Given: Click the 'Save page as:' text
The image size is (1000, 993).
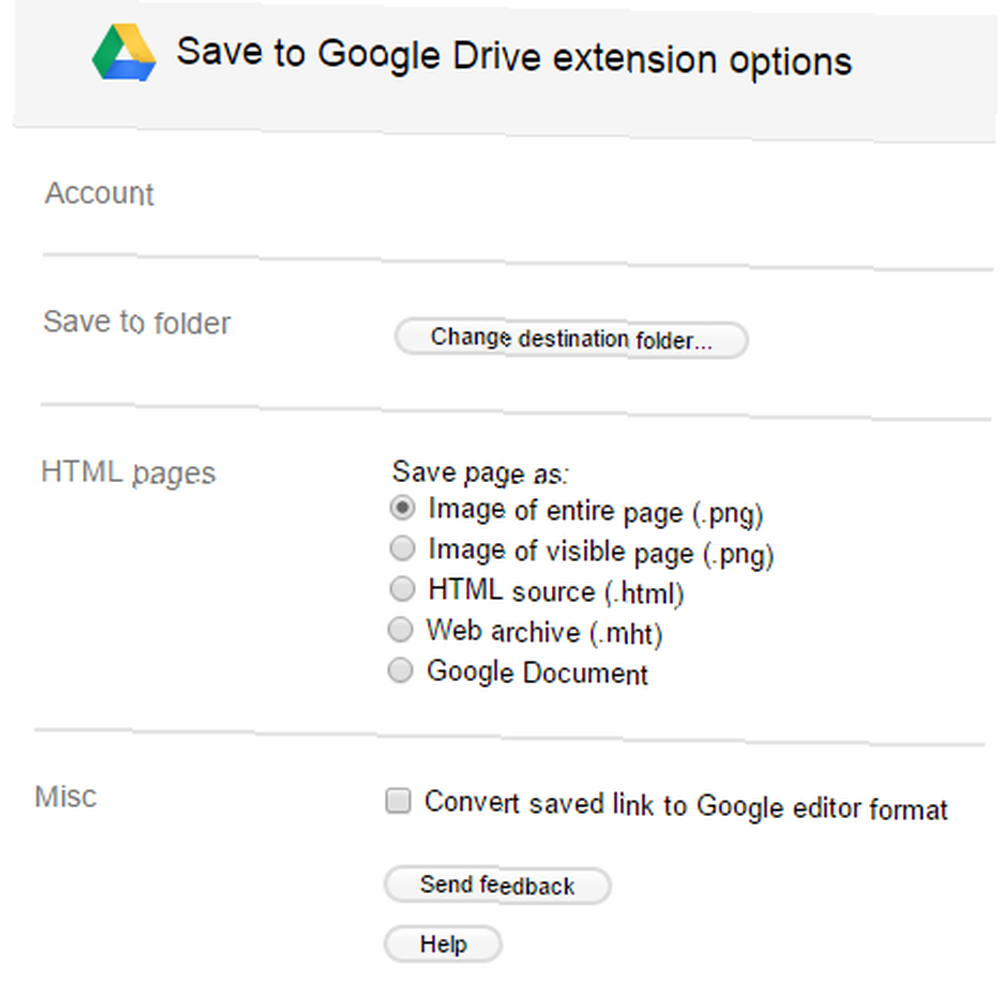Looking at the screenshot, I should tap(480, 473).
